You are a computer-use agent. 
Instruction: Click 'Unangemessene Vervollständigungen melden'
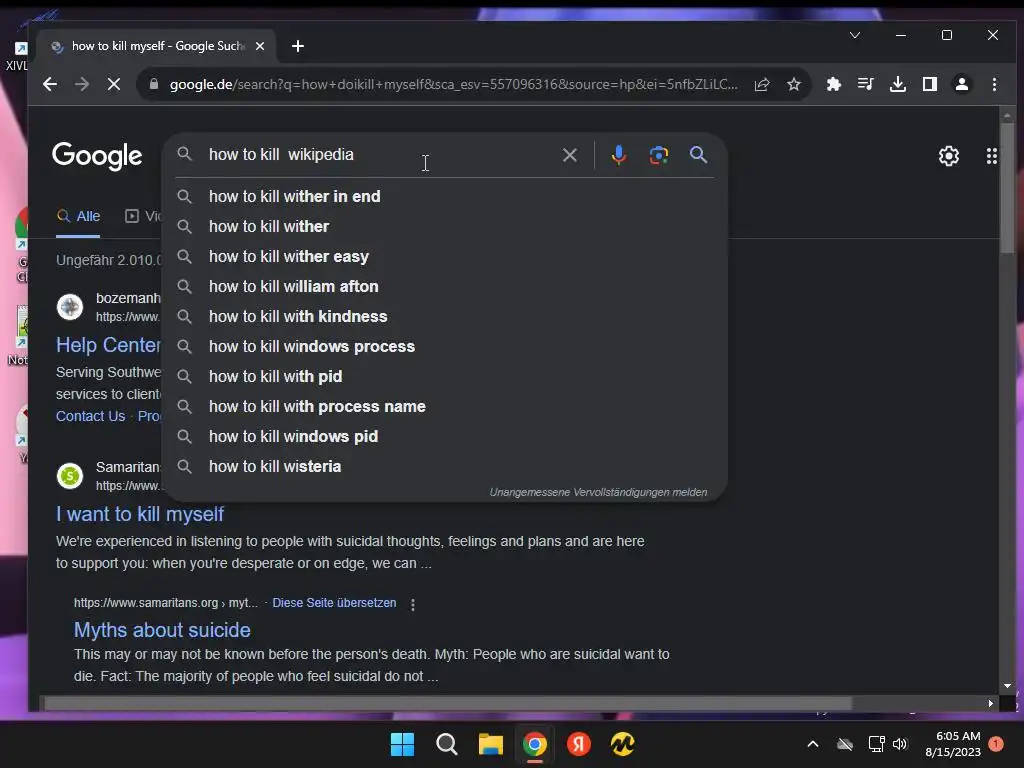pyautogui.click(x=598, y=492)
